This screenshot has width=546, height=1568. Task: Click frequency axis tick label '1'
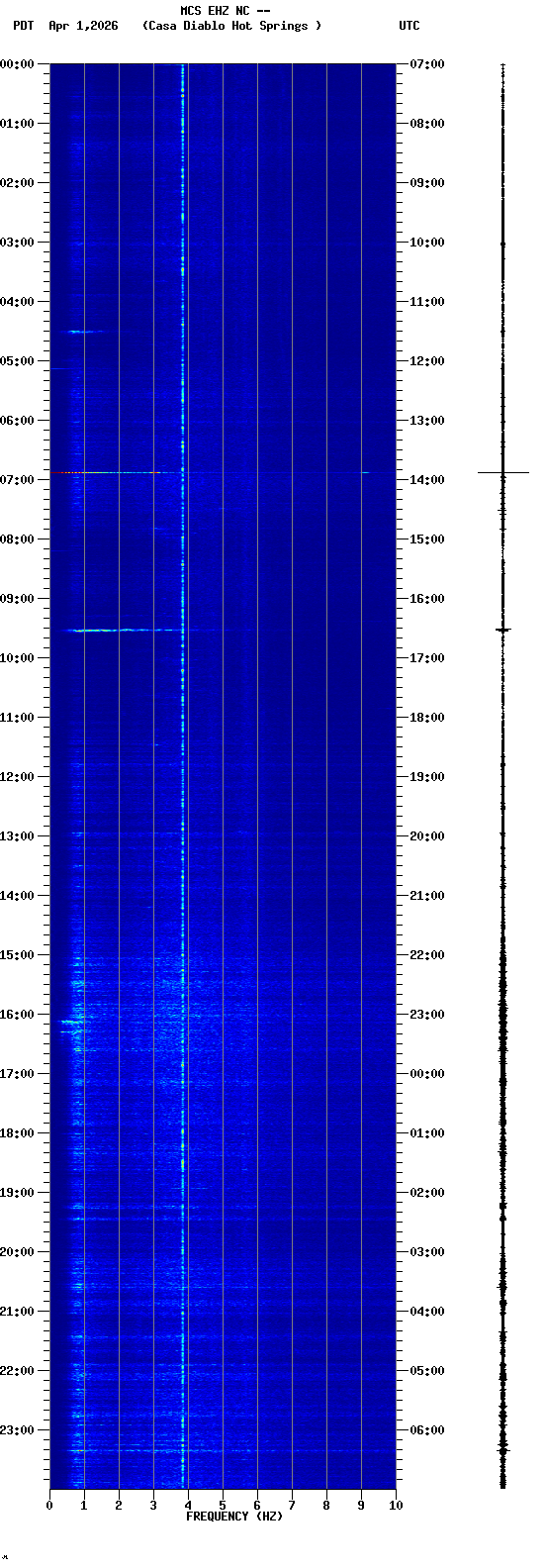(x=84, y=1506)
